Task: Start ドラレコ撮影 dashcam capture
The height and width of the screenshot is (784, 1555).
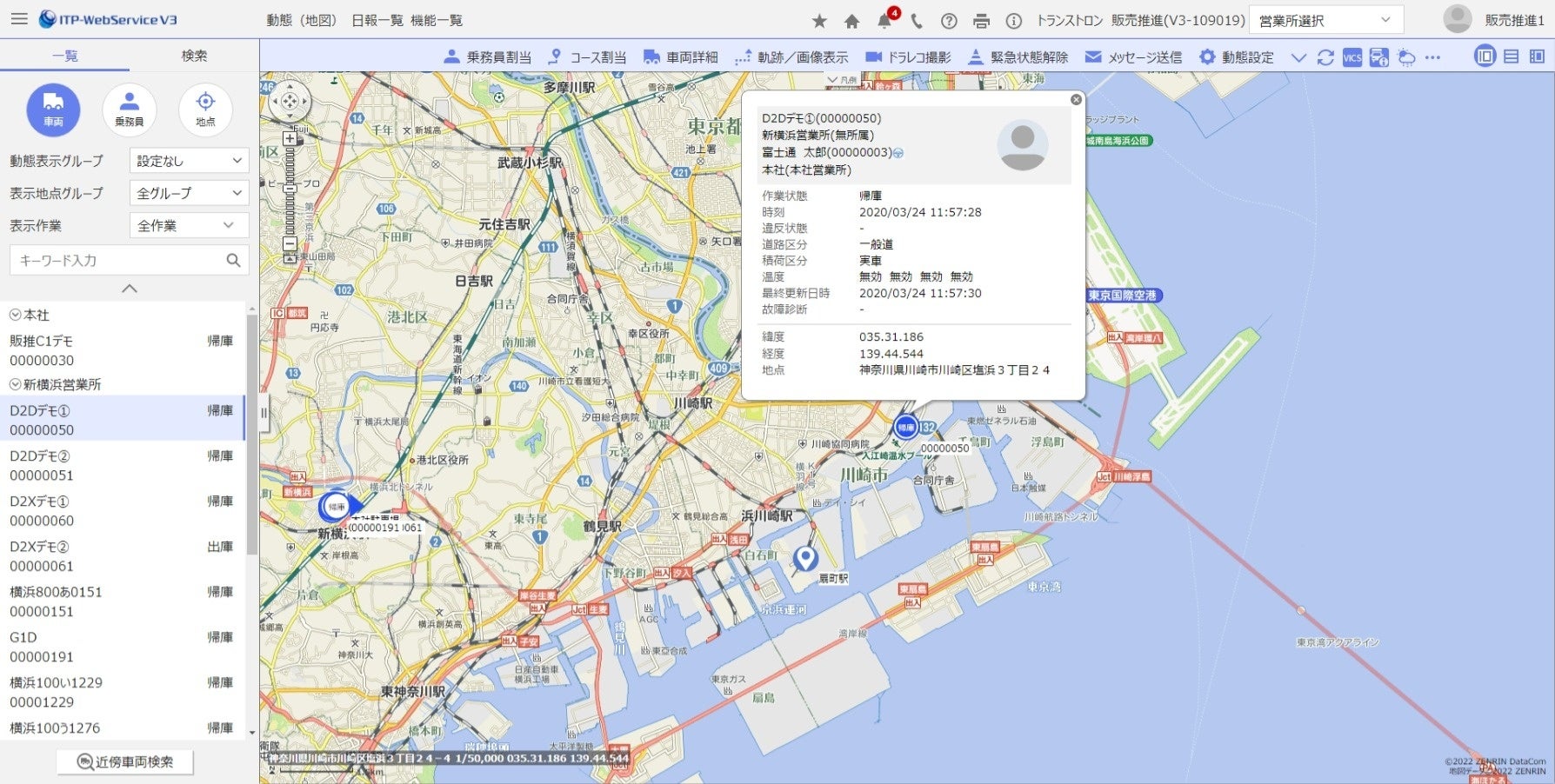Action: pyautogui.click(x=907, y=56)
